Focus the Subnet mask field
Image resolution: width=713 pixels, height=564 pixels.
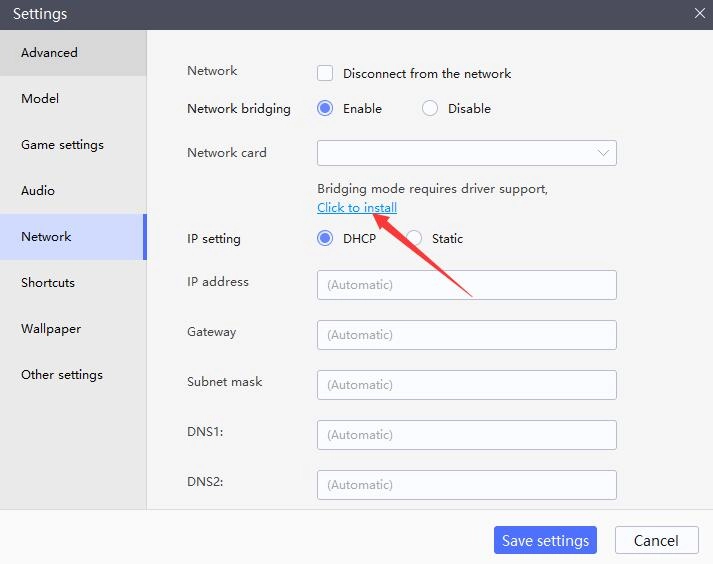[x=467, y=385]
